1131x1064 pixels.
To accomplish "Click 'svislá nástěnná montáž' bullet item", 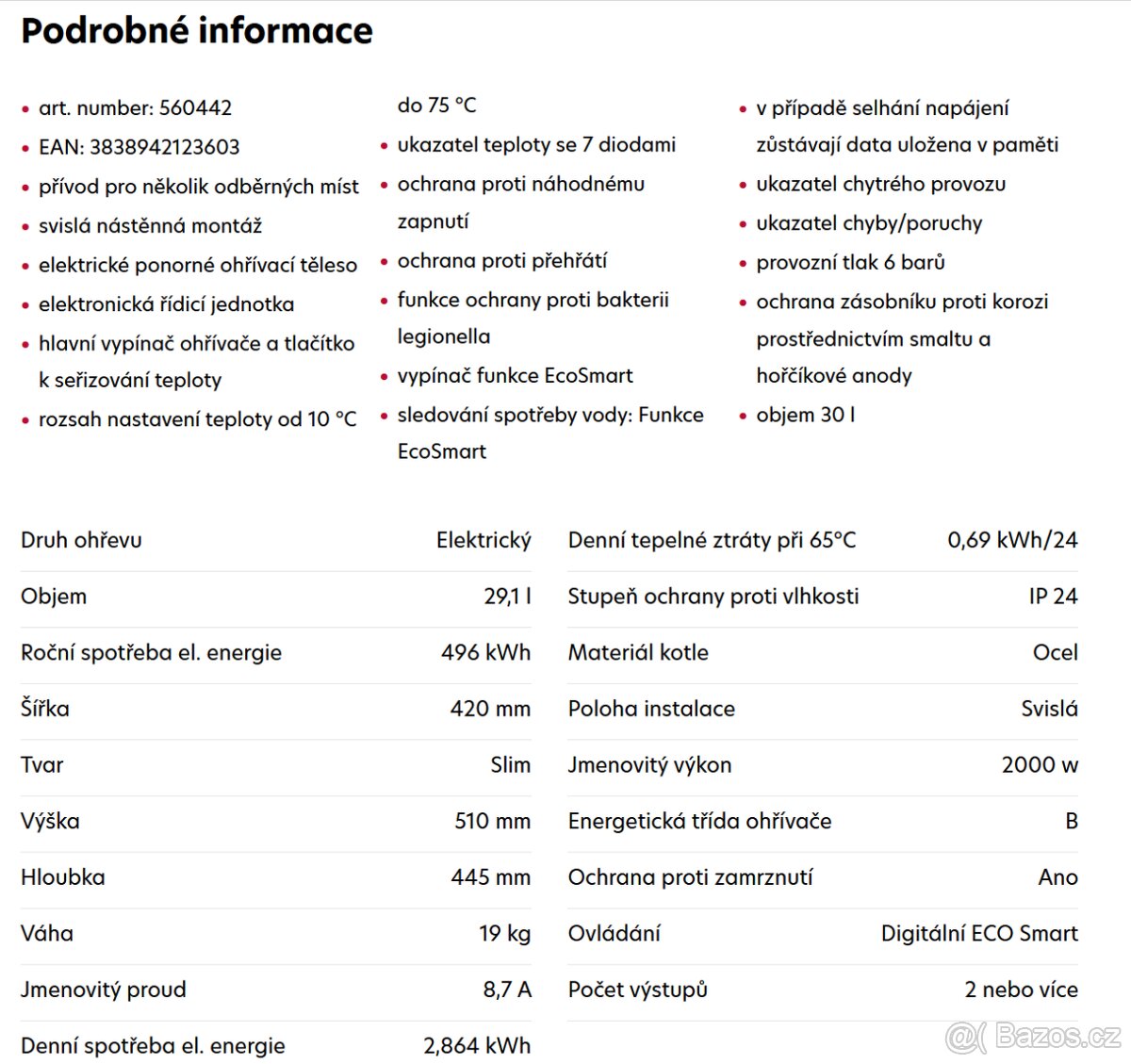I will pos(150,226).
